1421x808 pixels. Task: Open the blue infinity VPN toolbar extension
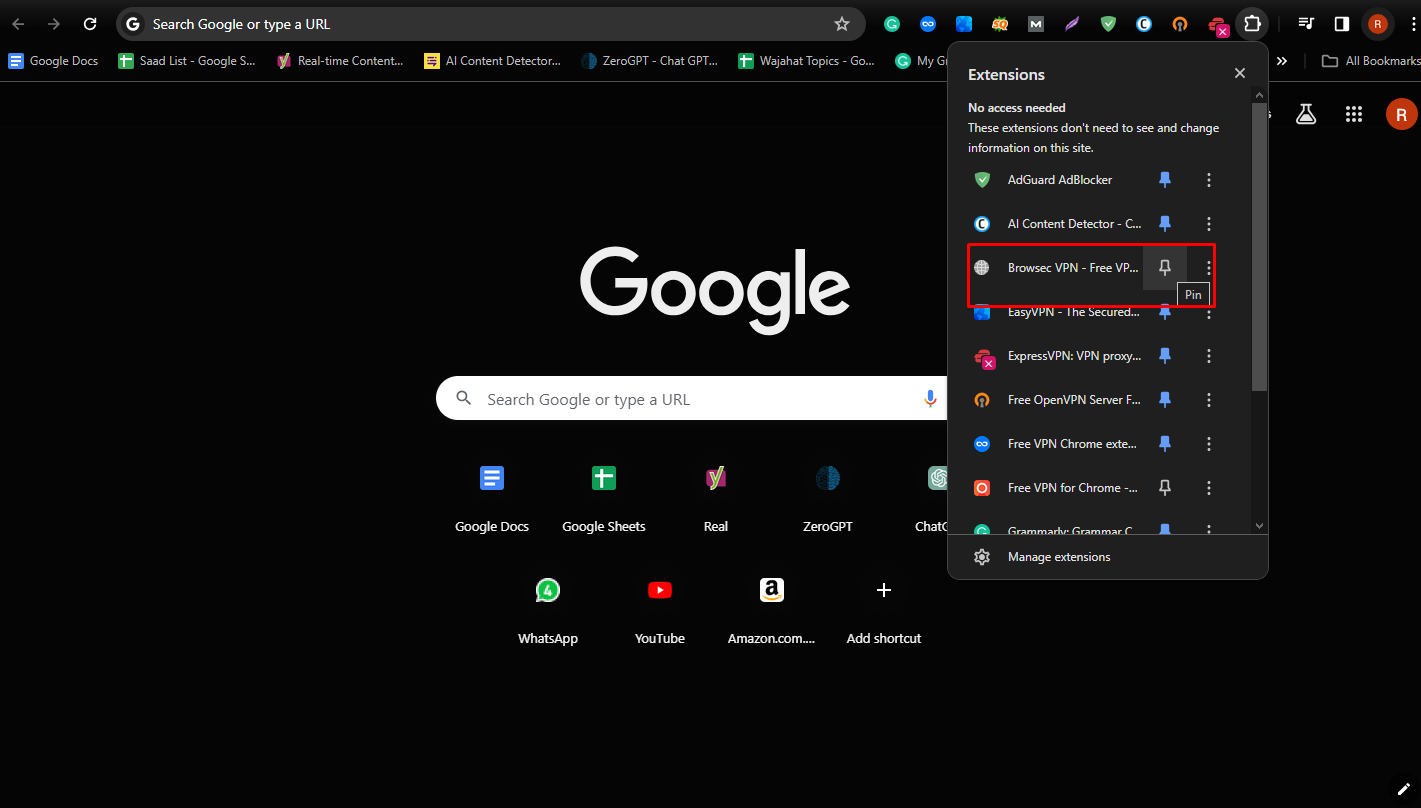[x=928, y=24]
